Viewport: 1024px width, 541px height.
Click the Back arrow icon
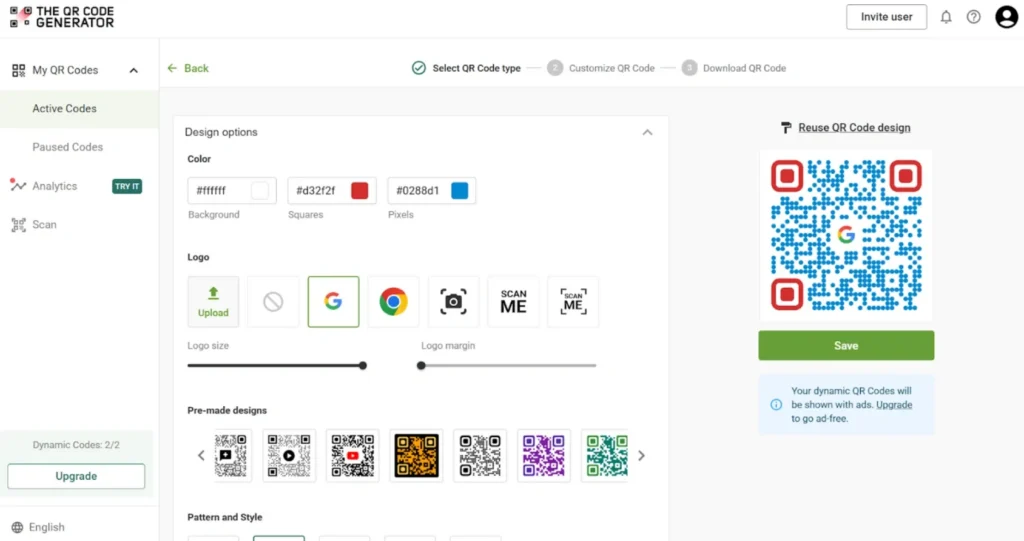[x=172, y=68]
